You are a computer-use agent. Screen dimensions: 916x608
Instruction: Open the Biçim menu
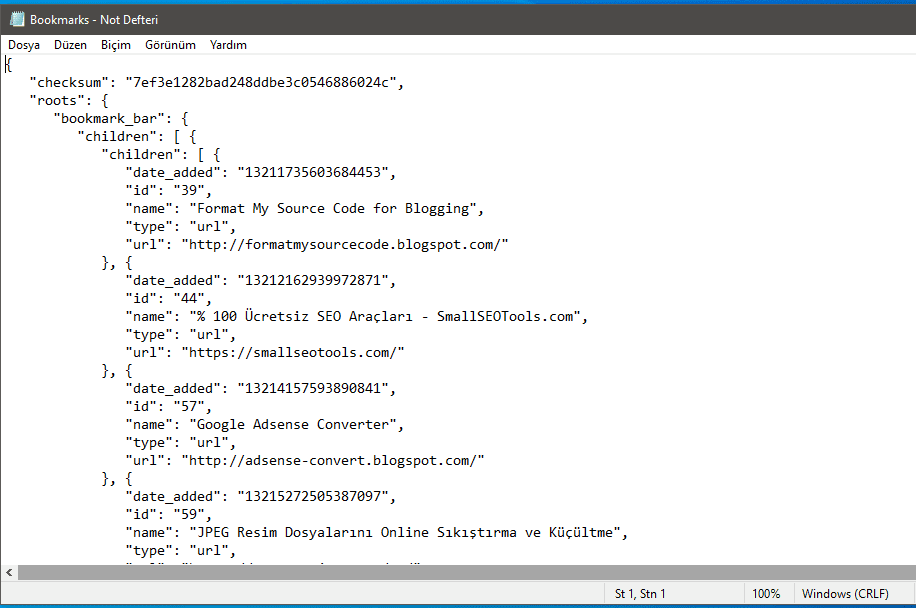[x=116, y=45]
